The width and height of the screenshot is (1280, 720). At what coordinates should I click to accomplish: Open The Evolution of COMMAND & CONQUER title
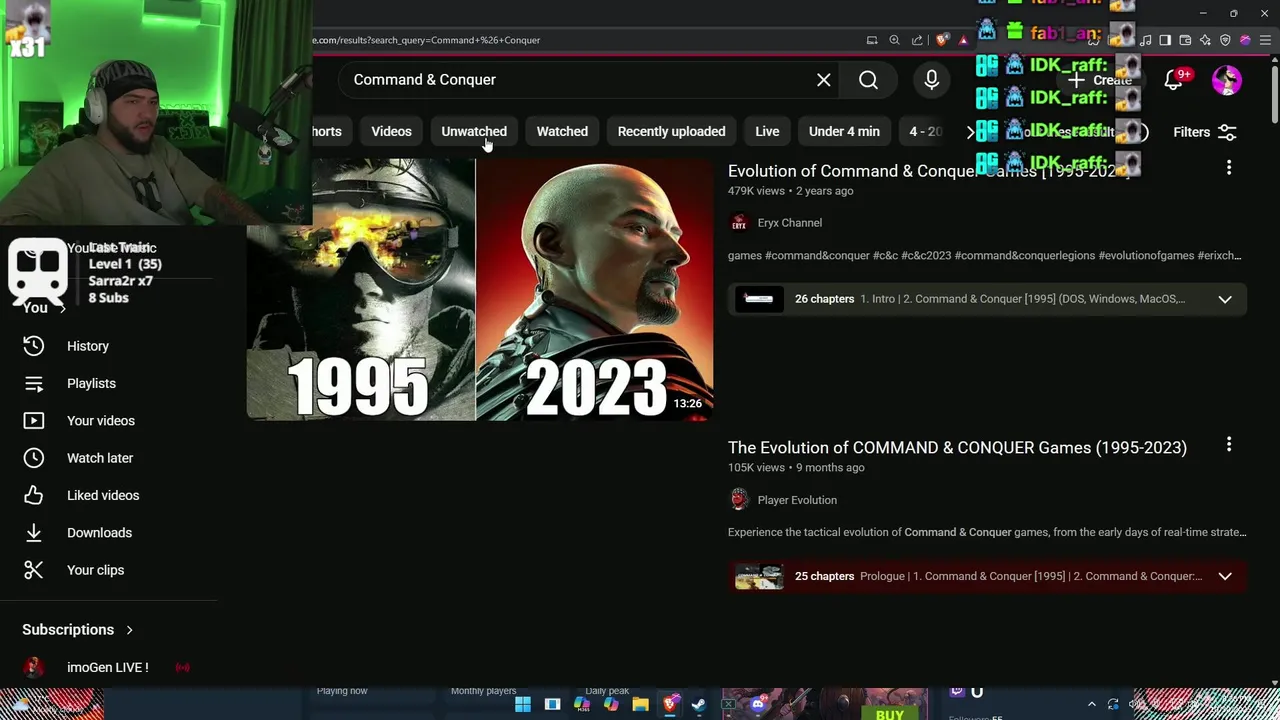pos(957,448)
